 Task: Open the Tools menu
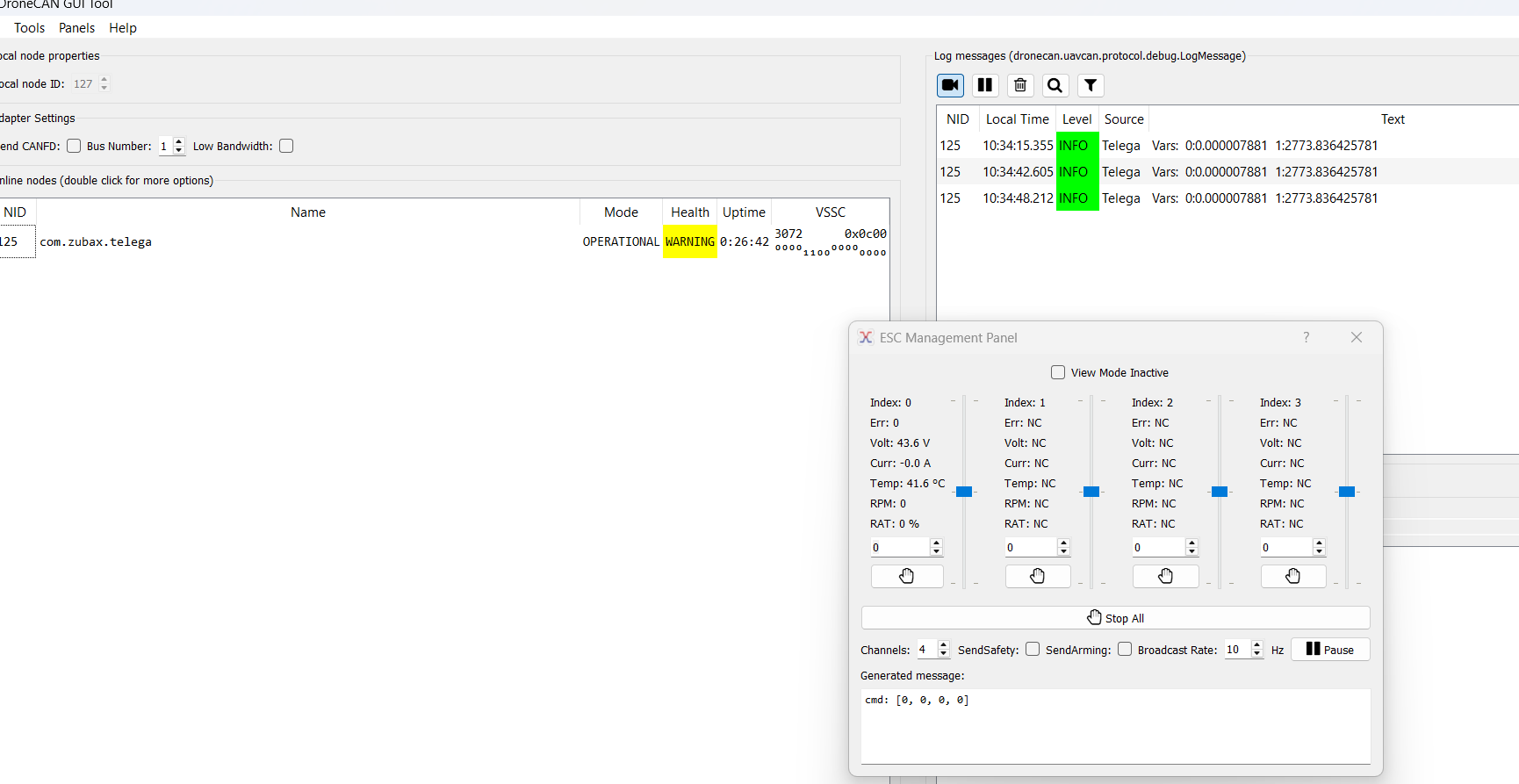click(29, 28)
